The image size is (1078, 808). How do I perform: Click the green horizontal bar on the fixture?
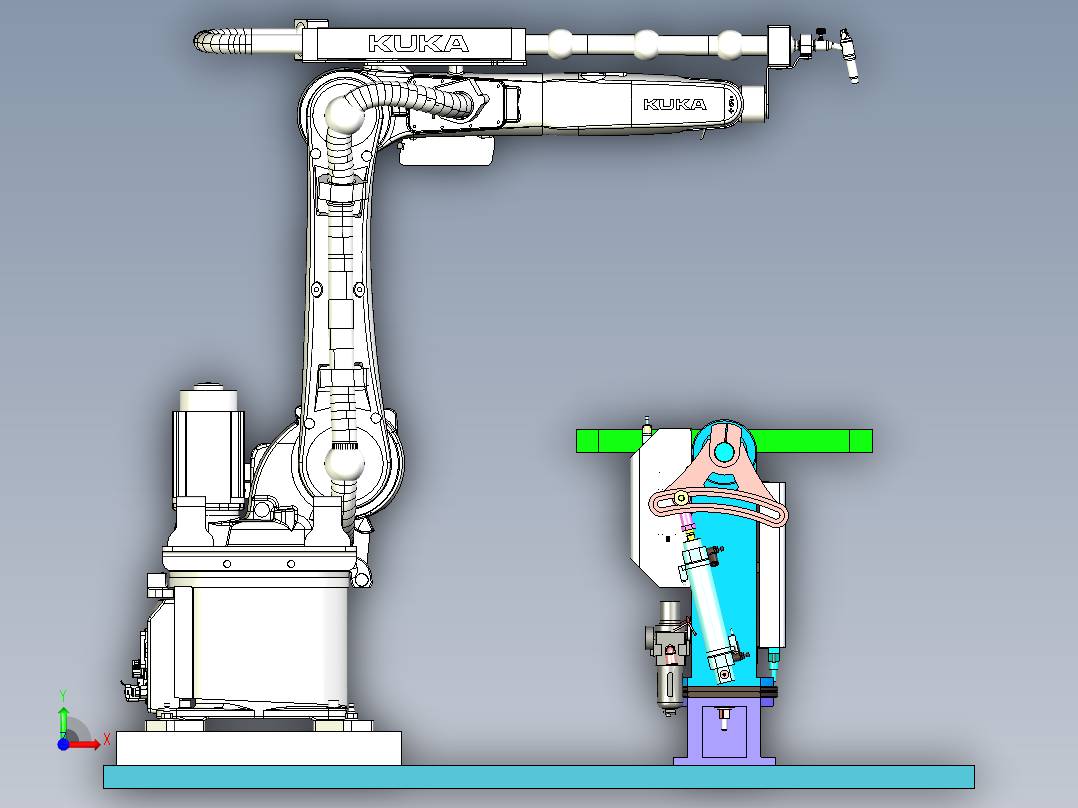click(x=724, y=441)
